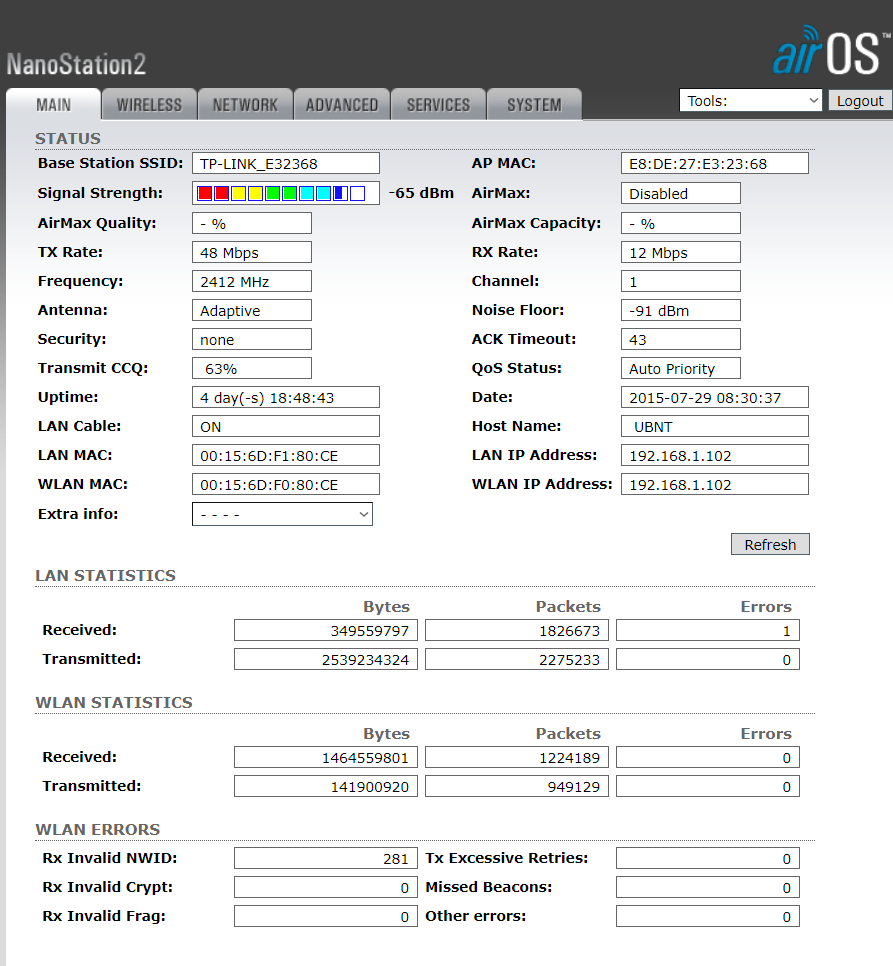Click the WLAN ERRORS section heading
This screenshot has width=893, height=966.
pos(98,830)
